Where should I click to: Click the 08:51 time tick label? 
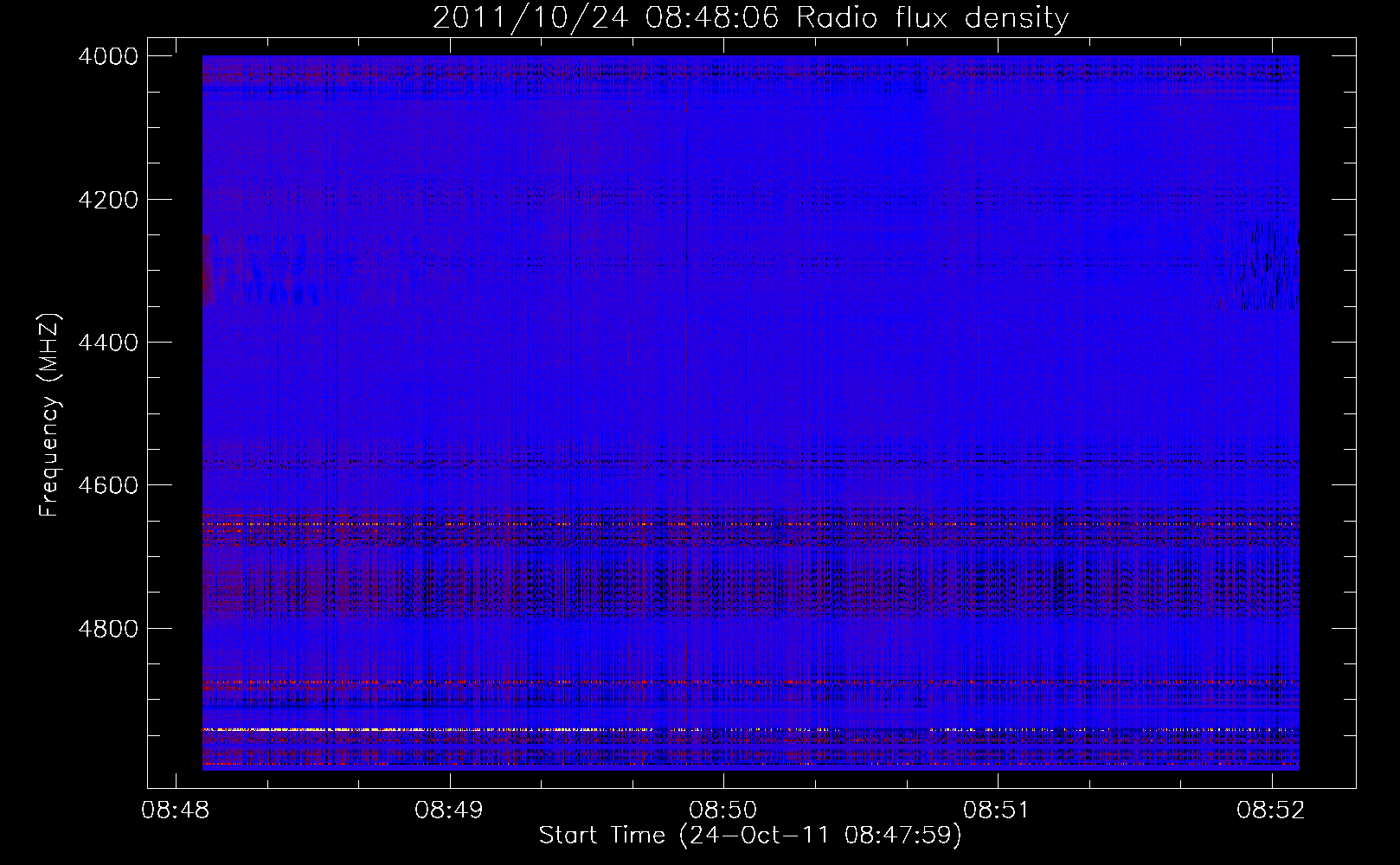[x=997, y=810]
